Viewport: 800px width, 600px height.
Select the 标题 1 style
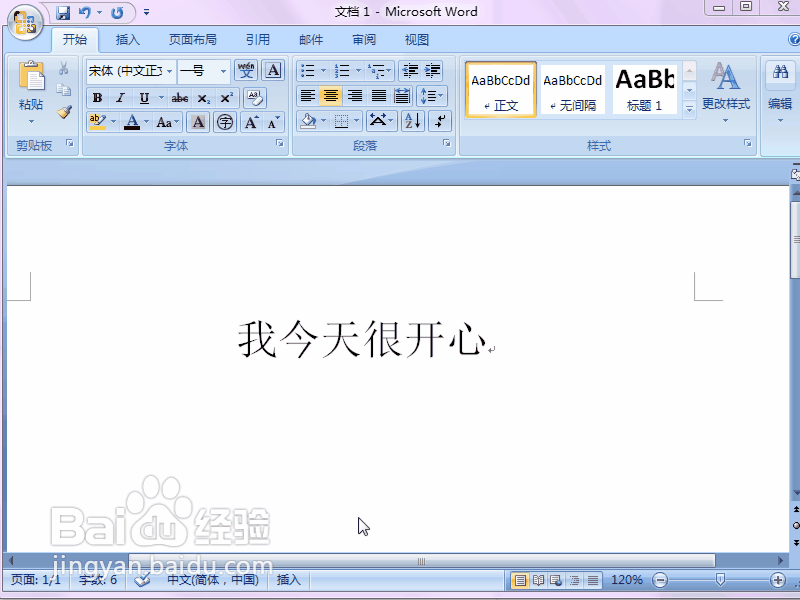(644, 89)
